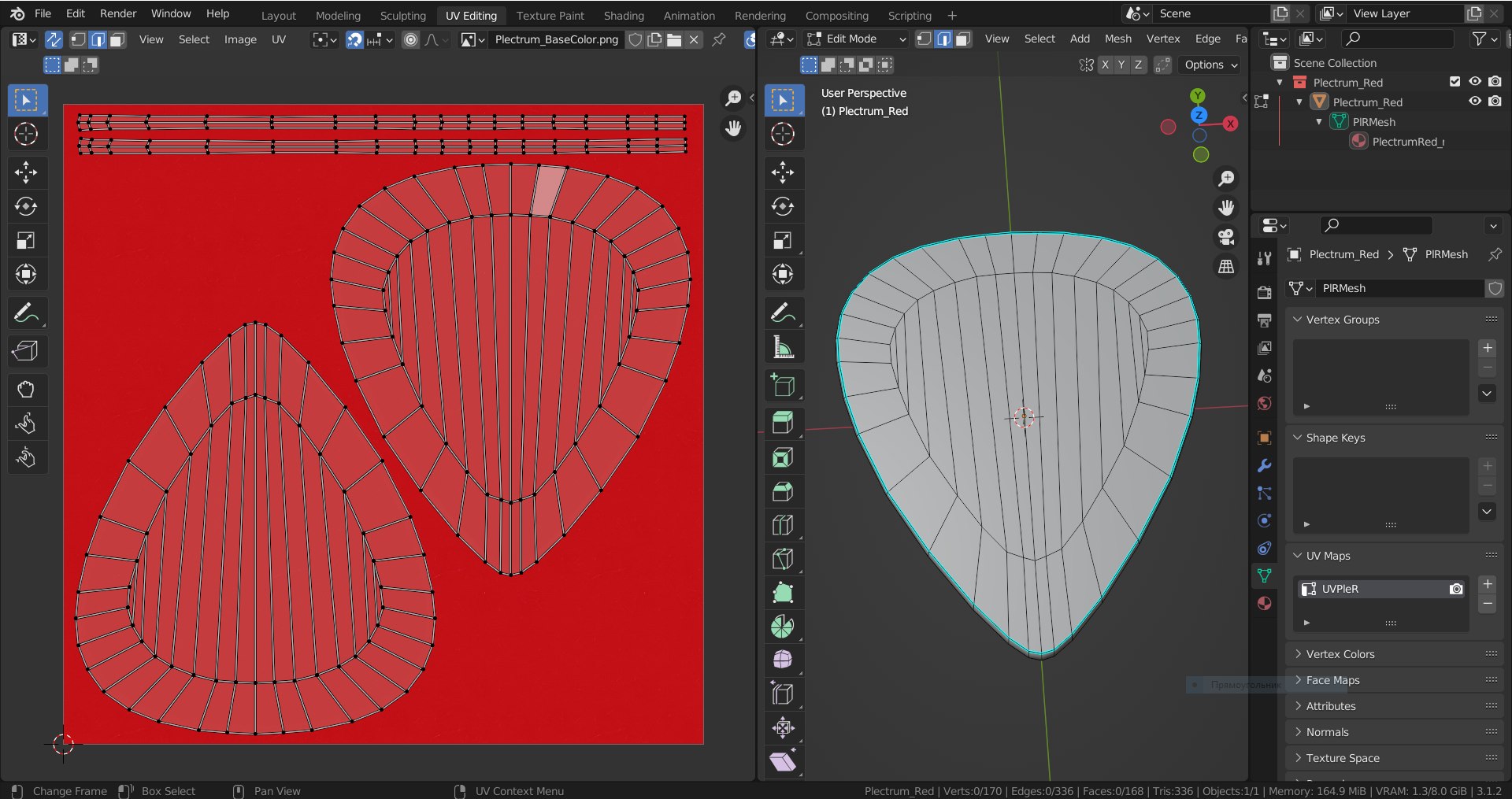Viewport: 1512px width, 799px height.
Task: Collapse PIRMesh in the outliner tree
Action: [x=1319, y=122]
